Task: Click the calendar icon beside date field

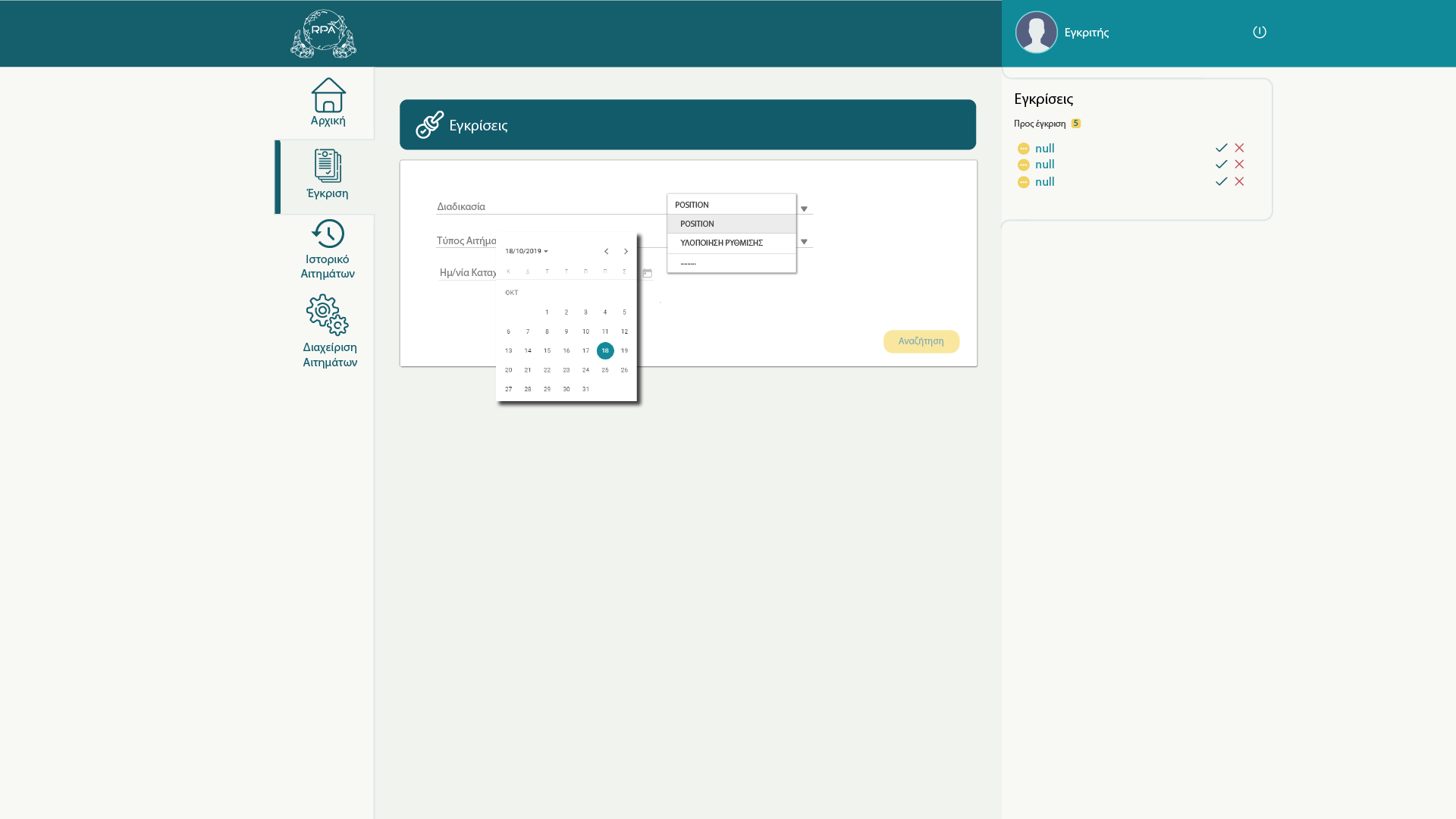Action: tap(647, 273)
